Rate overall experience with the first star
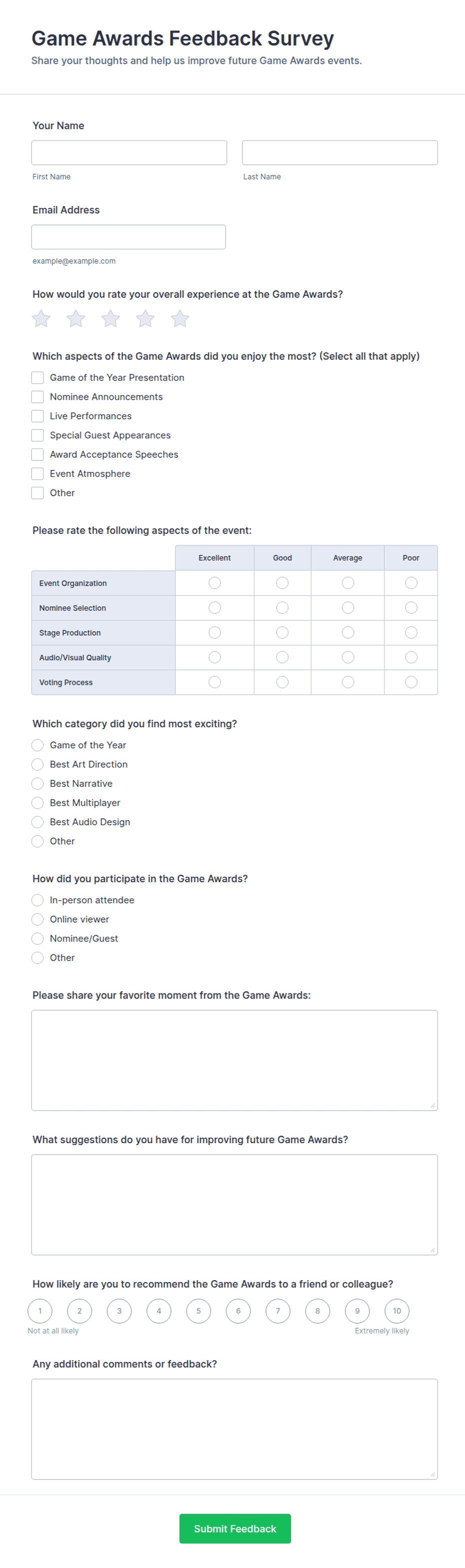 click(41, 318)
